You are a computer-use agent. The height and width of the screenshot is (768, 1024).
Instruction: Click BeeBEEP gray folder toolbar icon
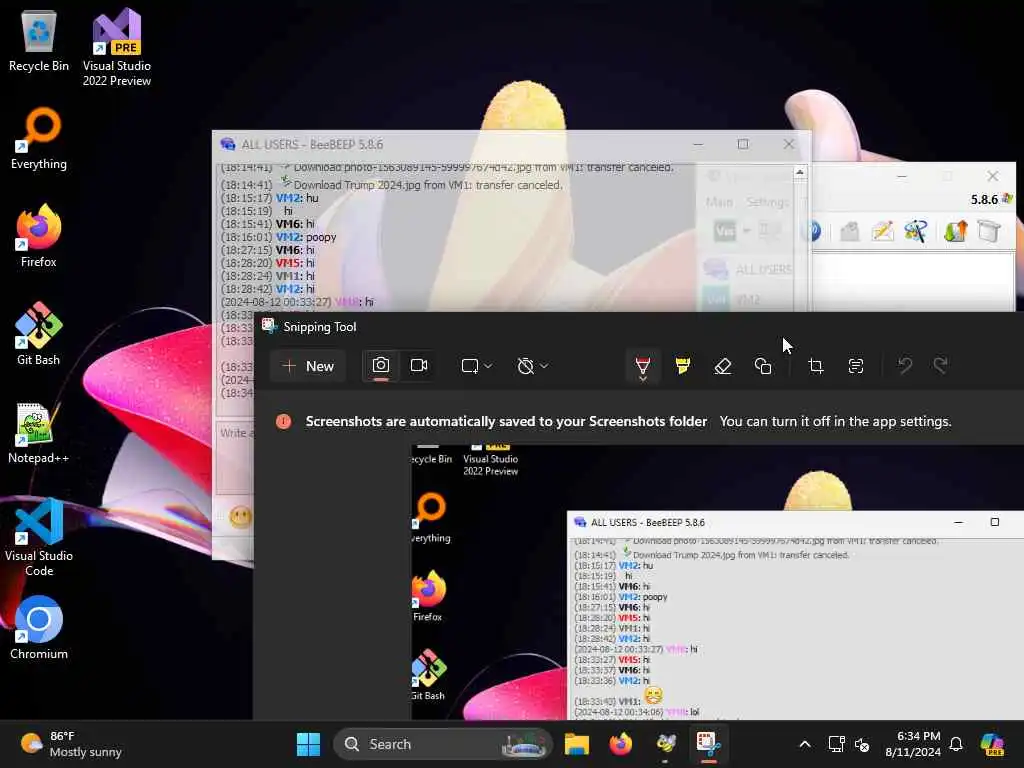click(849, 231)
